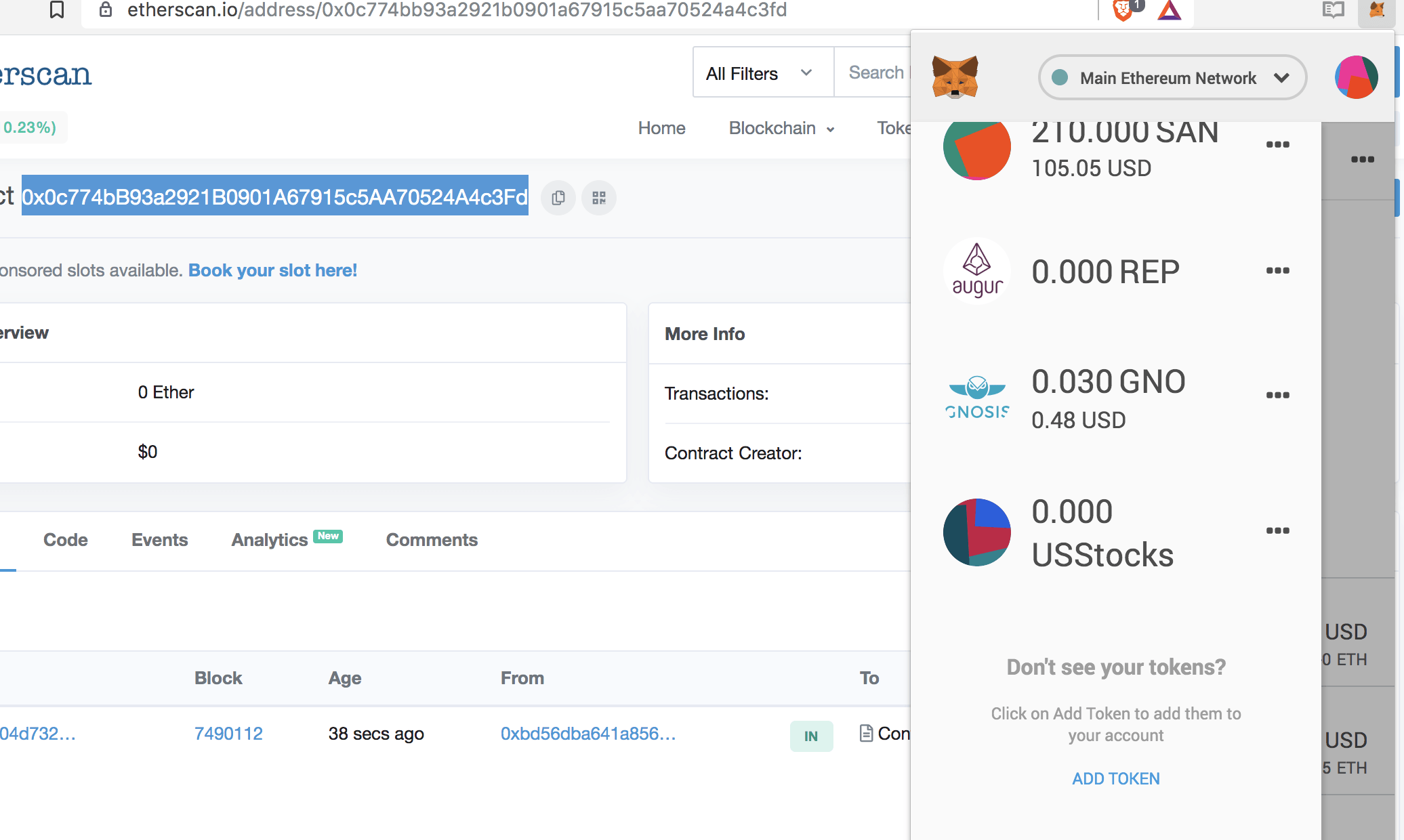Click the 38 secs ago age cell
The width and height of the screenshot is (1404, 840).
tap(376, 734)
